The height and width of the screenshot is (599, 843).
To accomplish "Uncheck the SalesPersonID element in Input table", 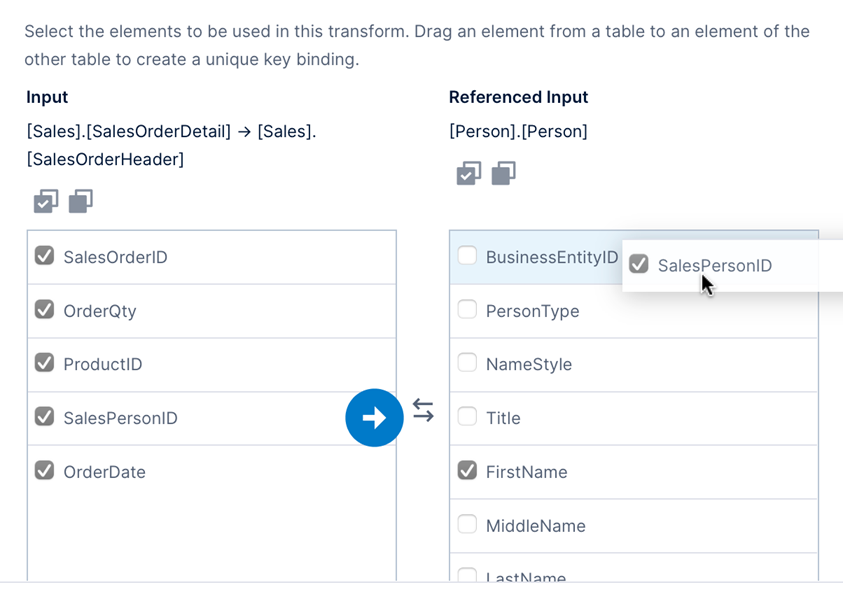I will tap(44, 418).
